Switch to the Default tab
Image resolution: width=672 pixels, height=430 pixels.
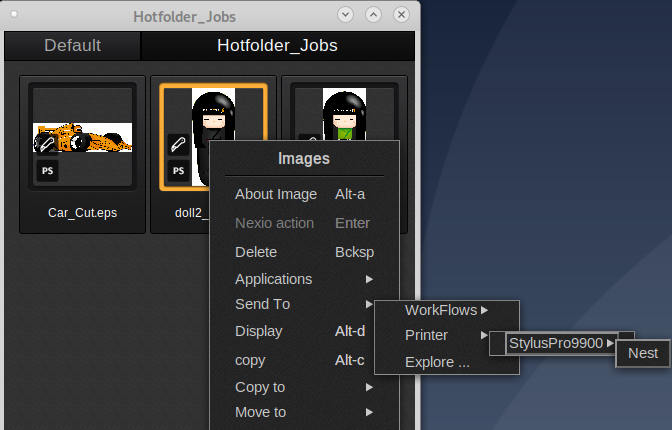click(72, 45)
